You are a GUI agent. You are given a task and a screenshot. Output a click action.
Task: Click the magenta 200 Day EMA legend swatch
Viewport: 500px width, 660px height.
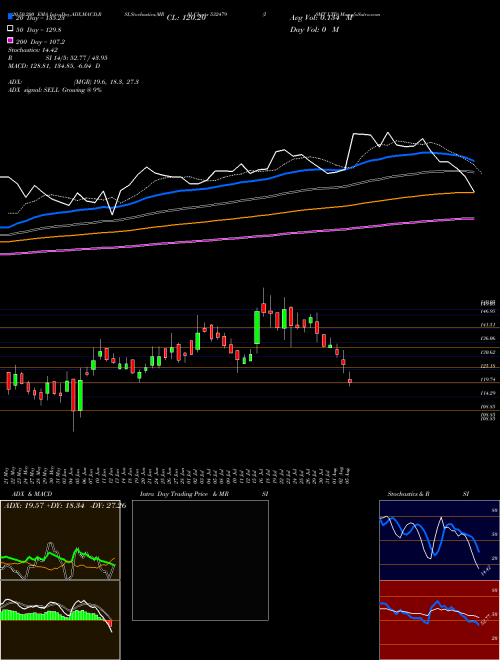coord(10,40)
